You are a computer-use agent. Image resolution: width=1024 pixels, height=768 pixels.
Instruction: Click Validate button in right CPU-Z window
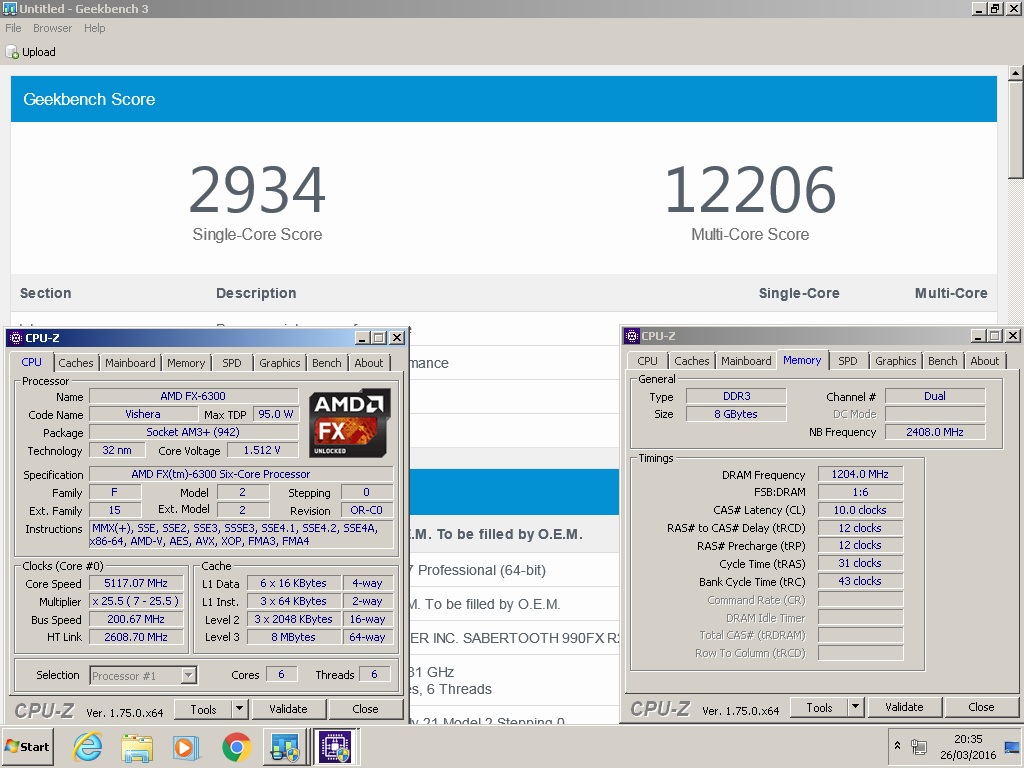pyautogui.click(x=904, y=707)
